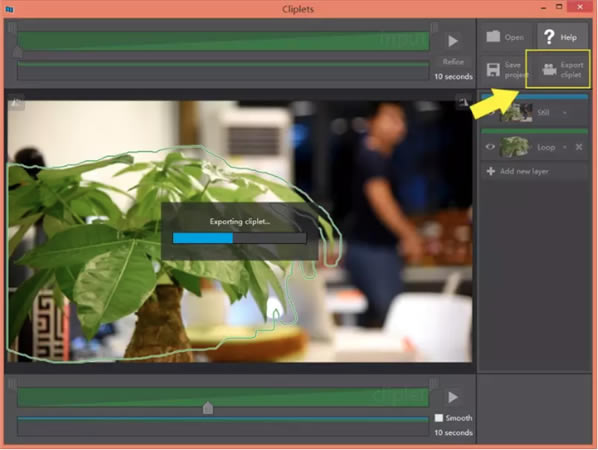
Task: Play the input video timeline at top
Action: [453, 40]
